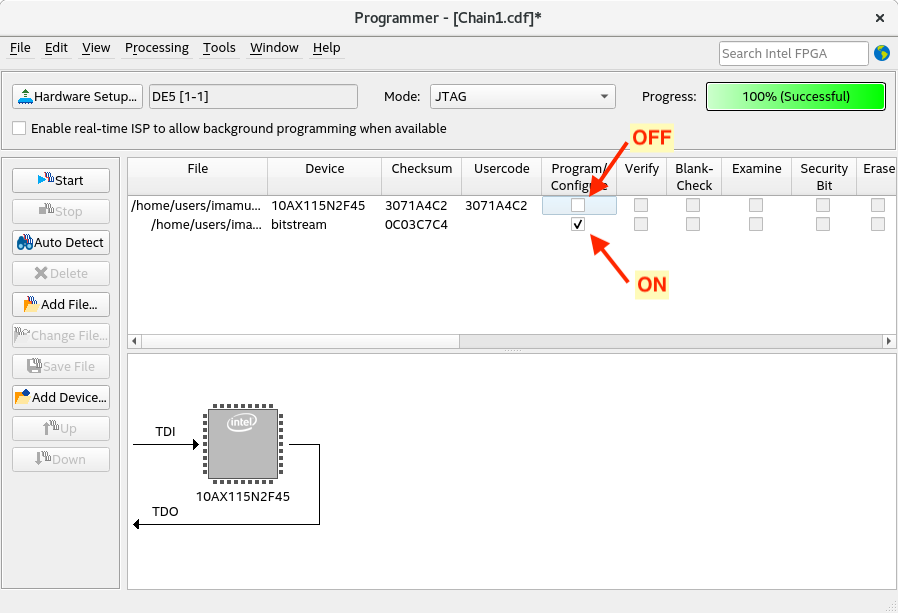This screenshot has height=613, width=898.
Task: Click the Save File button
Action: [x=61, y=366]
